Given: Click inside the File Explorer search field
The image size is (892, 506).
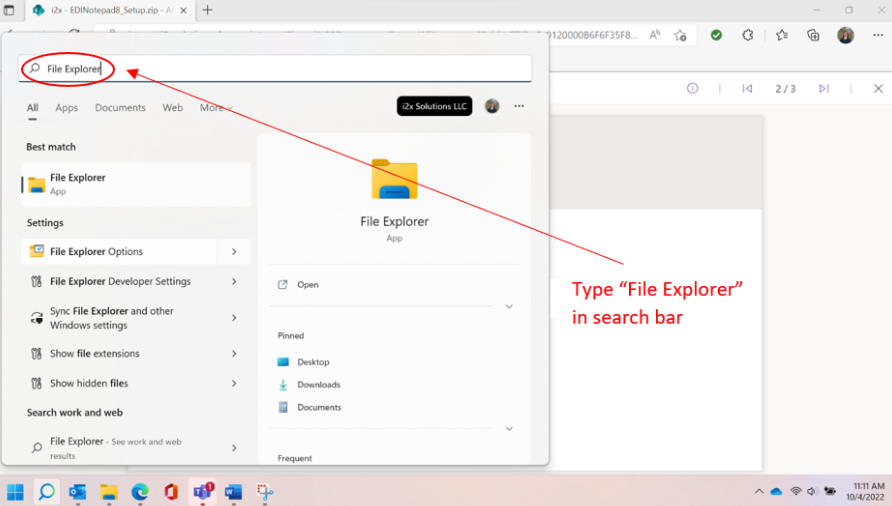Looking at the screenshot, I should [x=275, y=69].
